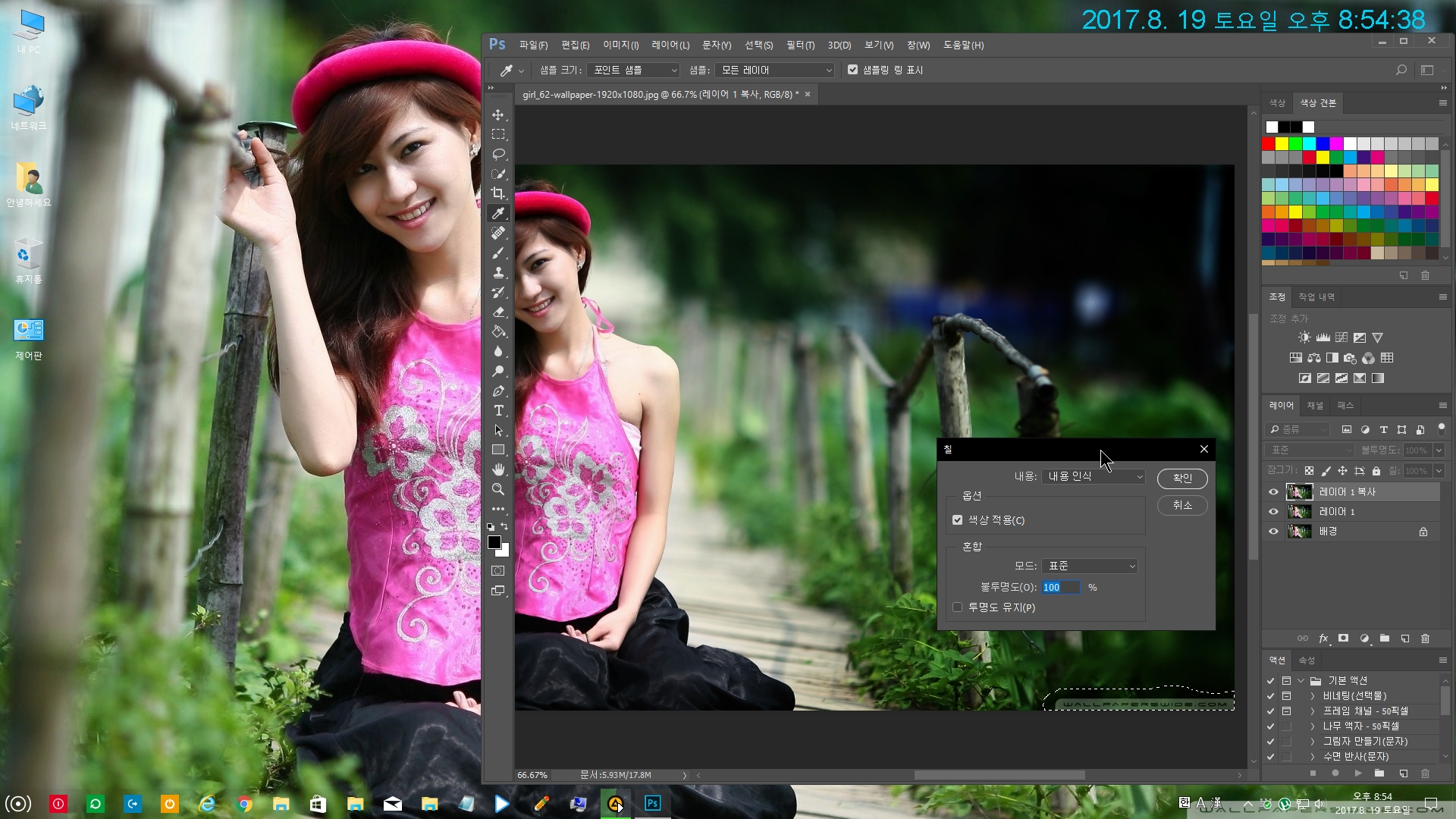Switch to the 속성 tab
The width and height of the screenshot is (1456, 819).
pos(1306,661)
